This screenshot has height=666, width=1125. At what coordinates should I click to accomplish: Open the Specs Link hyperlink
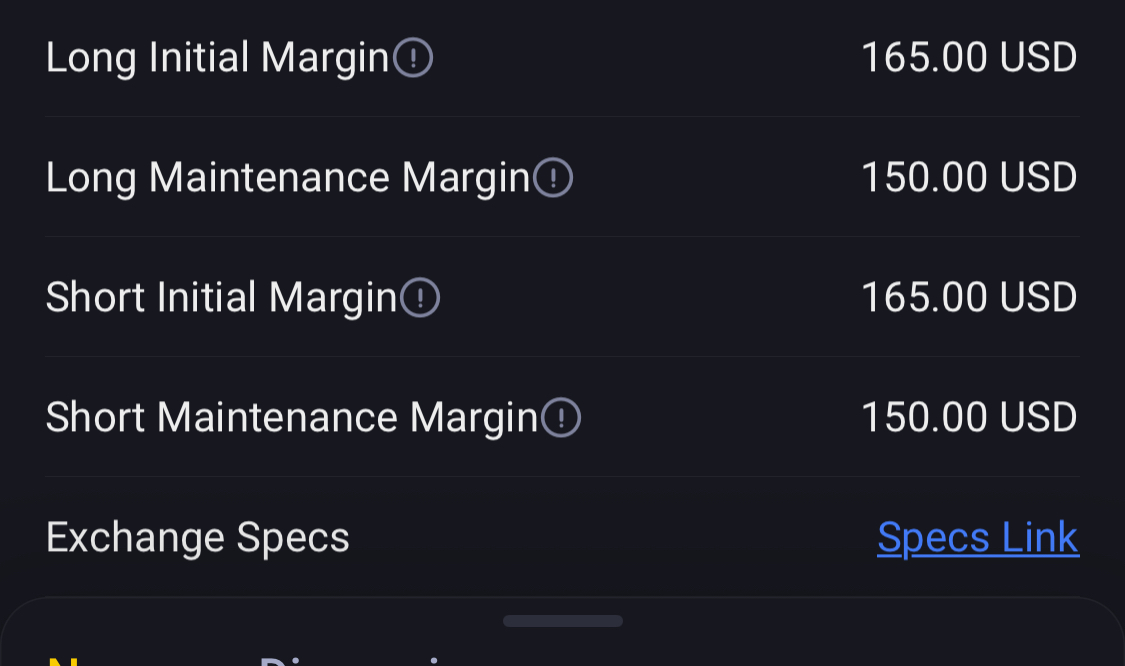[x=977, y=538]
